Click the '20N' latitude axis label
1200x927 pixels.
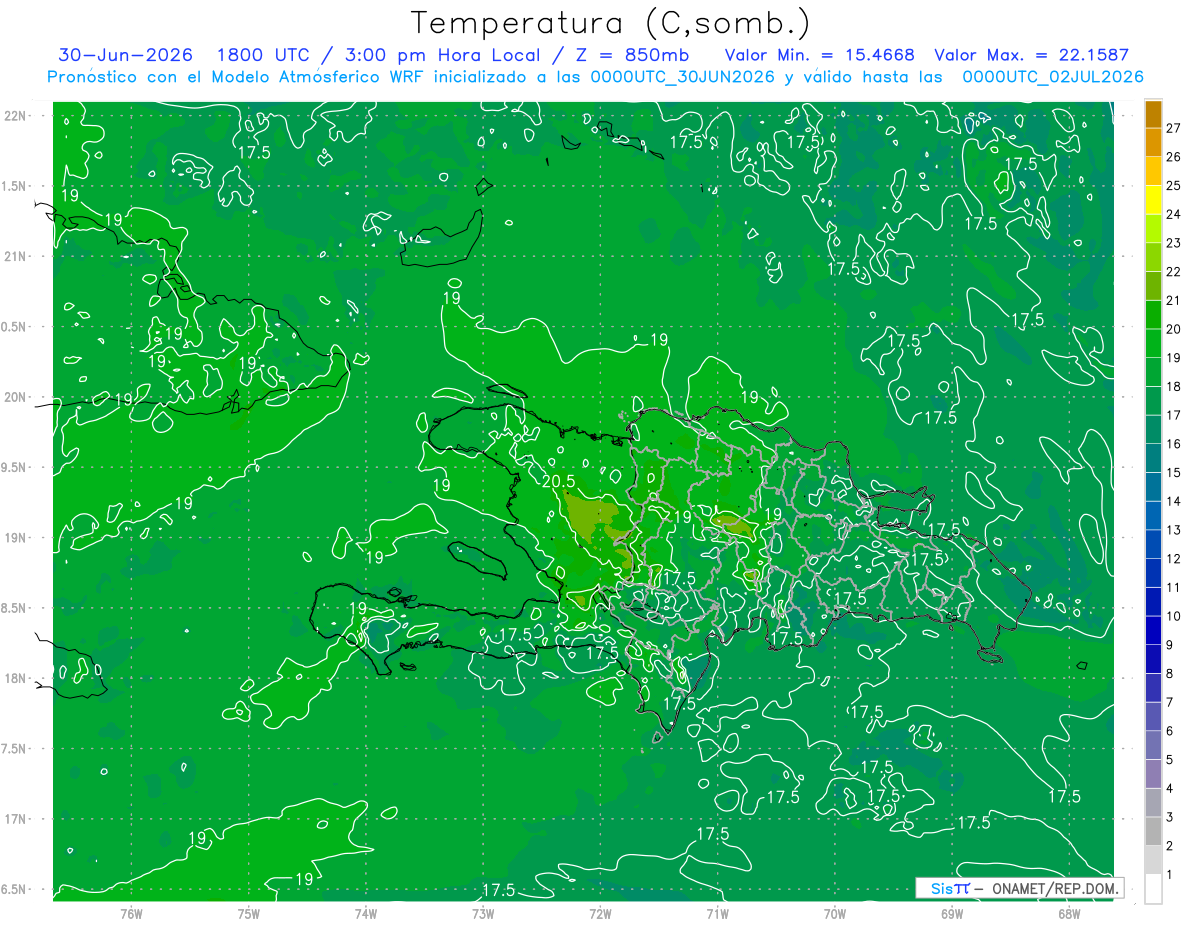coord(15,397)
